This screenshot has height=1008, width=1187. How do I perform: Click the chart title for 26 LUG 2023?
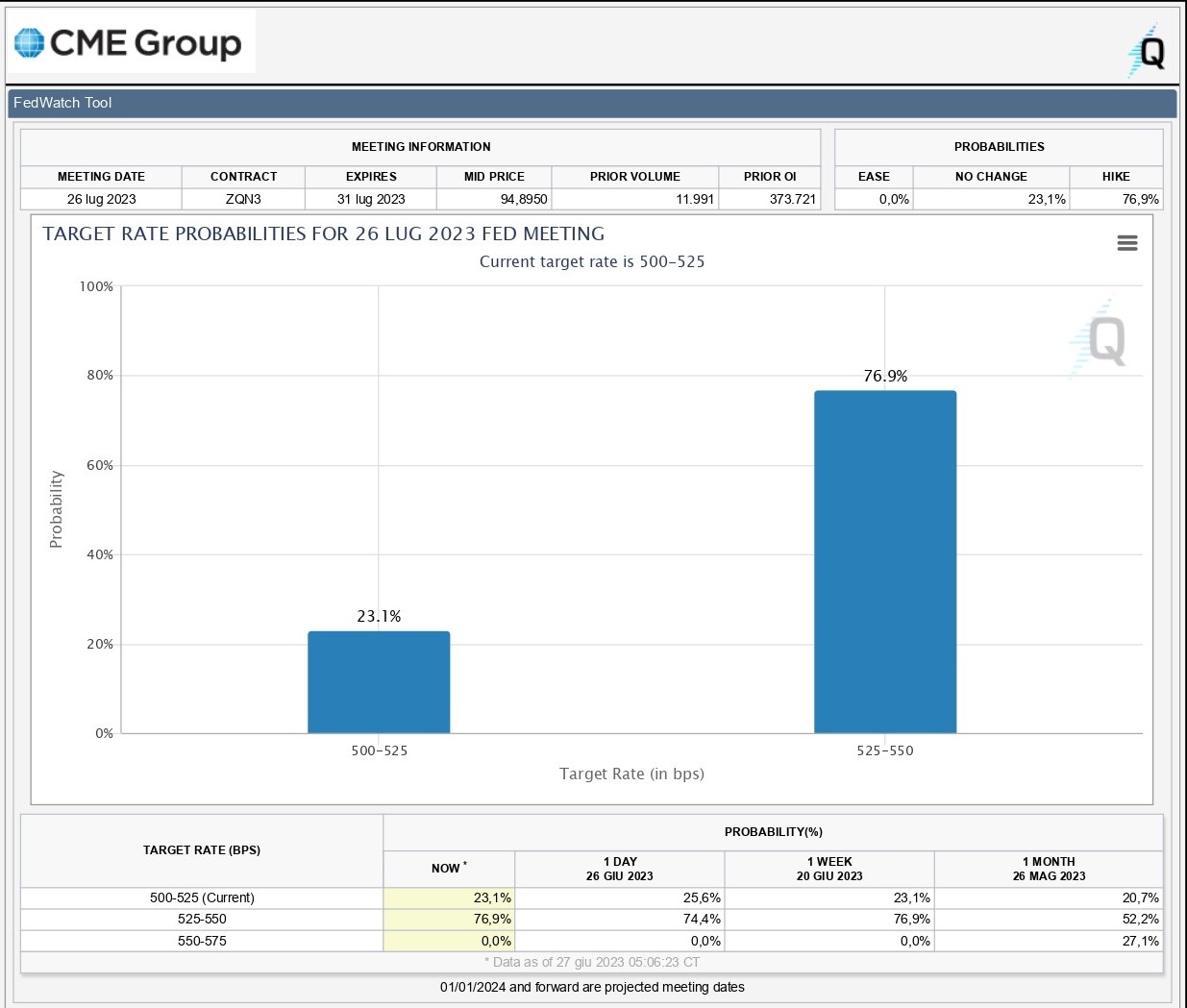point(324,234)
